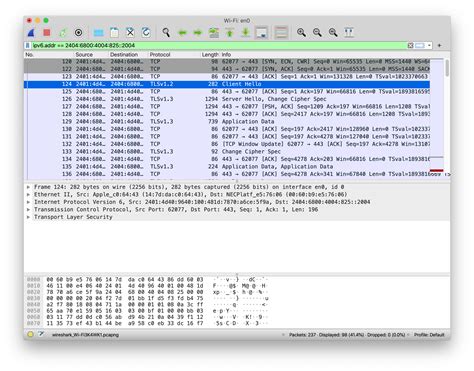Stop the running packet capture

(47, 32)
